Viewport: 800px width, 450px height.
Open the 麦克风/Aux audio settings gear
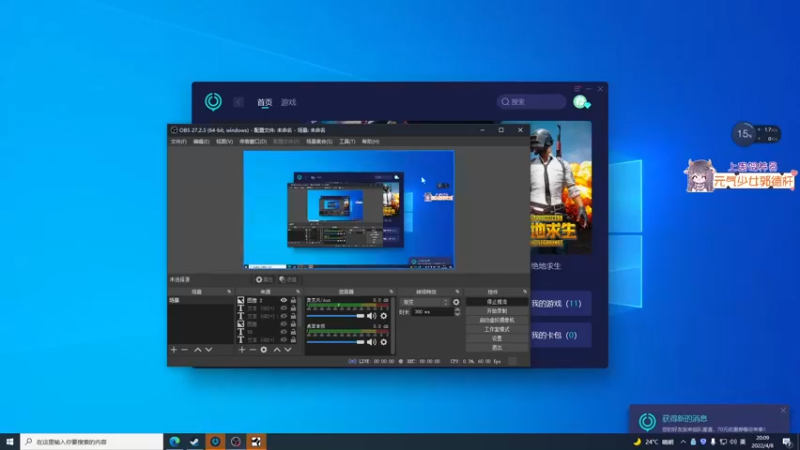coord(384,316)
